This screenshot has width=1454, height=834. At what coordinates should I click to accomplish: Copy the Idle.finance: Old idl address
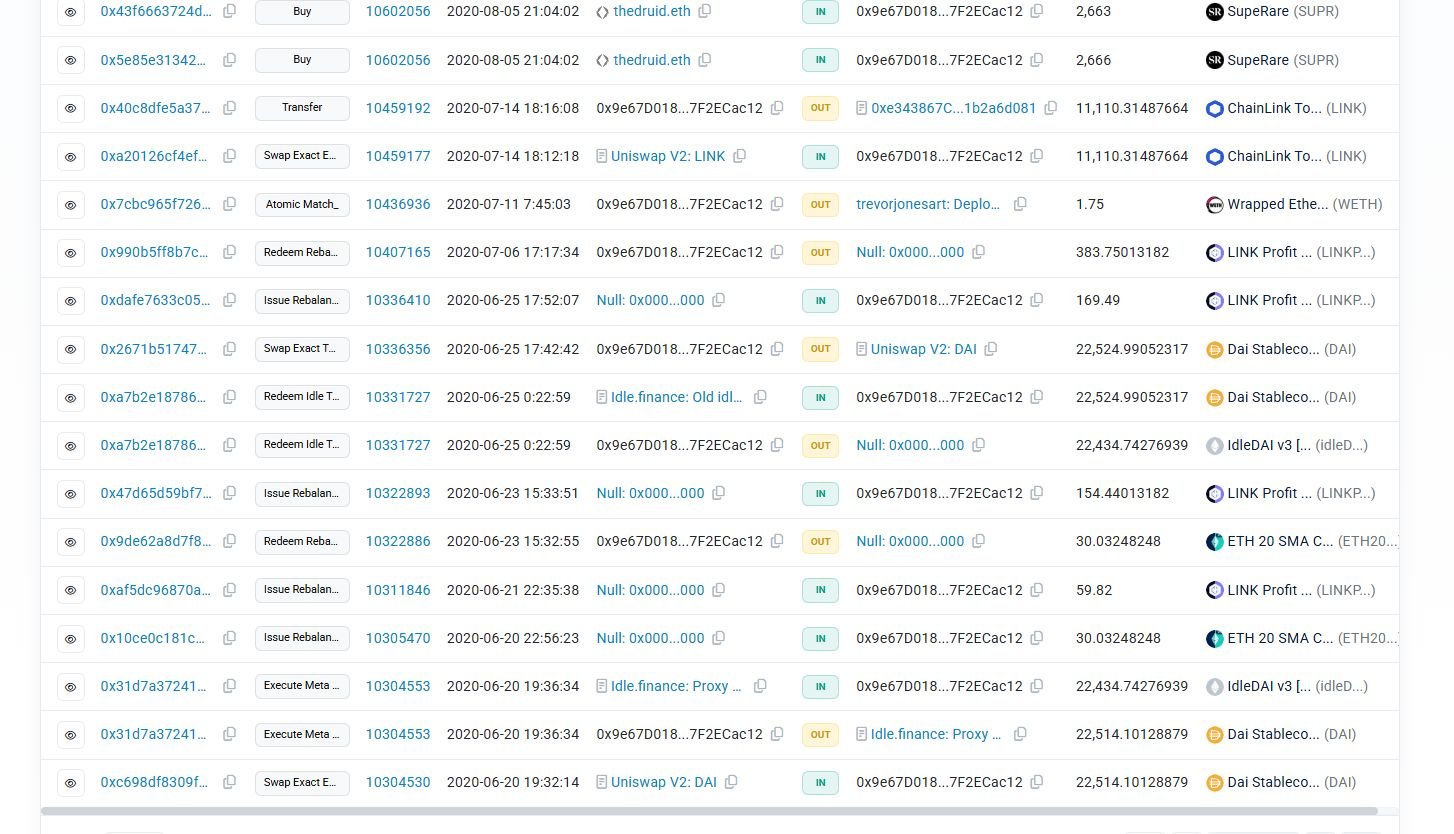point(760,397)
